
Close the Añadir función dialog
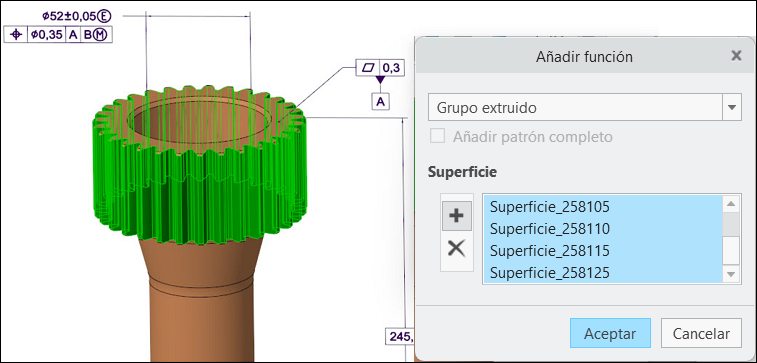tap(736, 56)
